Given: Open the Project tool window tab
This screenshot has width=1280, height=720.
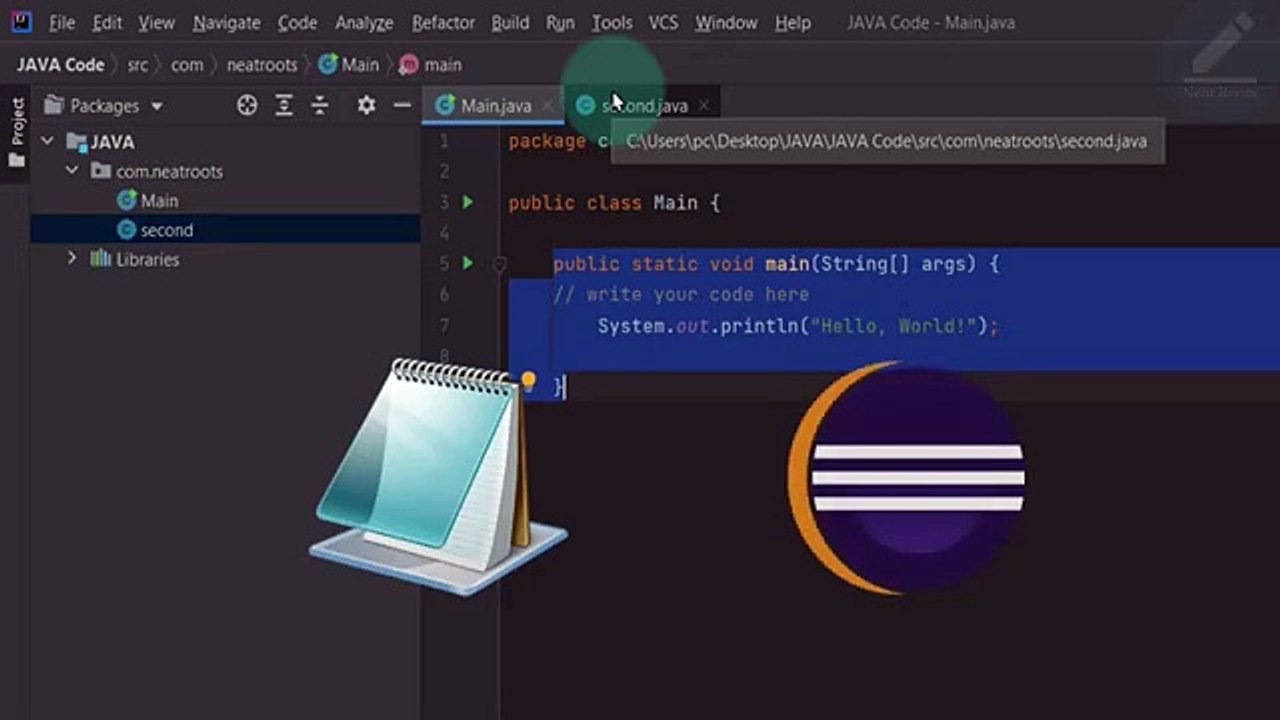Looking at the screenshot, I should [17, 132].
